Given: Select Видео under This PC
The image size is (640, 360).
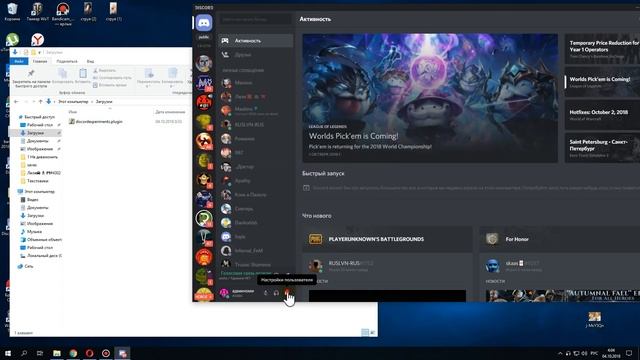Looking at the screenshot, I should tap(32, 200).
